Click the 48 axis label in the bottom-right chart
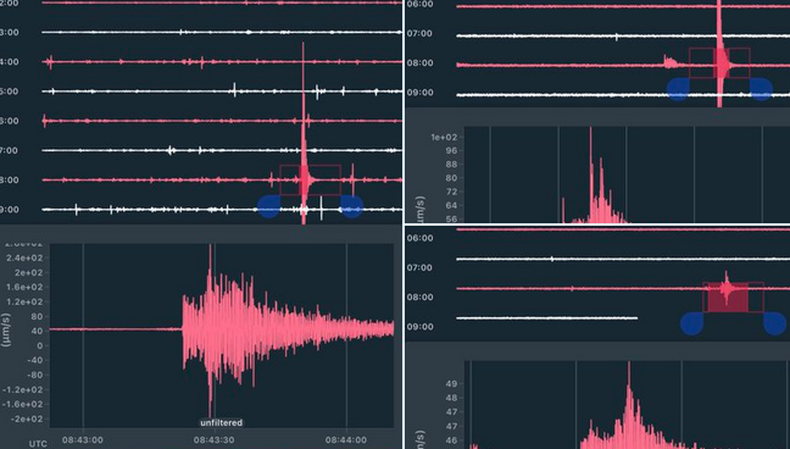Viewport: 790px width, 449px height. pos(451,398)
